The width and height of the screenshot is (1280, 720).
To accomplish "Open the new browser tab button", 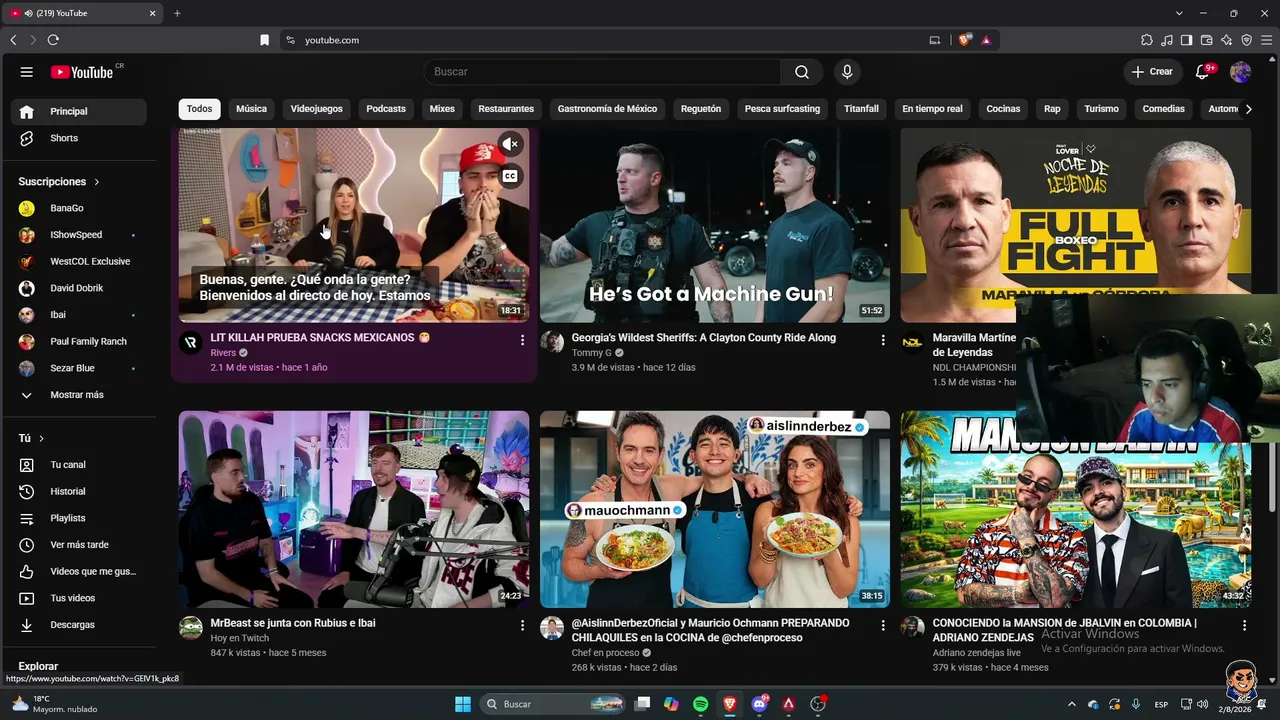I will coord(177,13).
